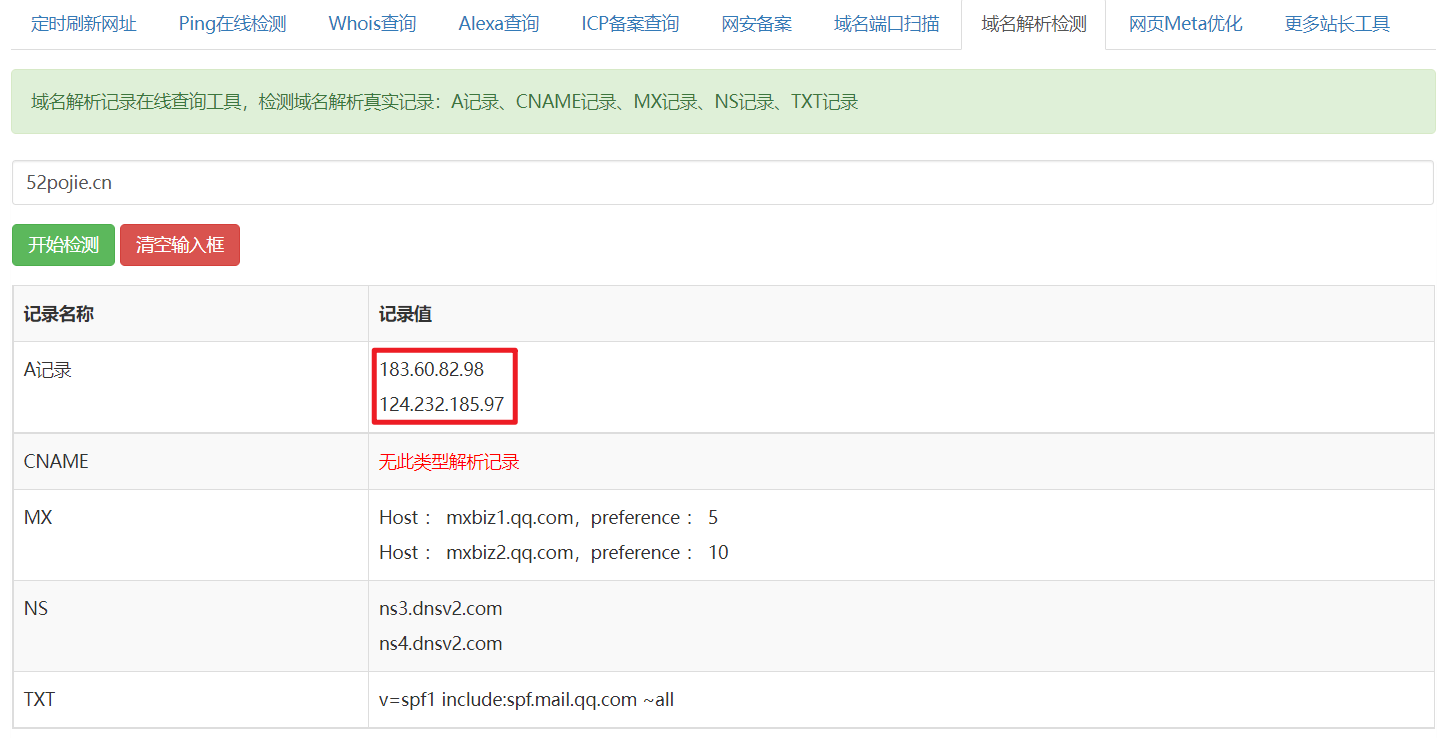Select the mxbiz1.qq.com MX record line
Viewport: 1447px width, 738px height.
pyautogui.click(x=548, y=518)
